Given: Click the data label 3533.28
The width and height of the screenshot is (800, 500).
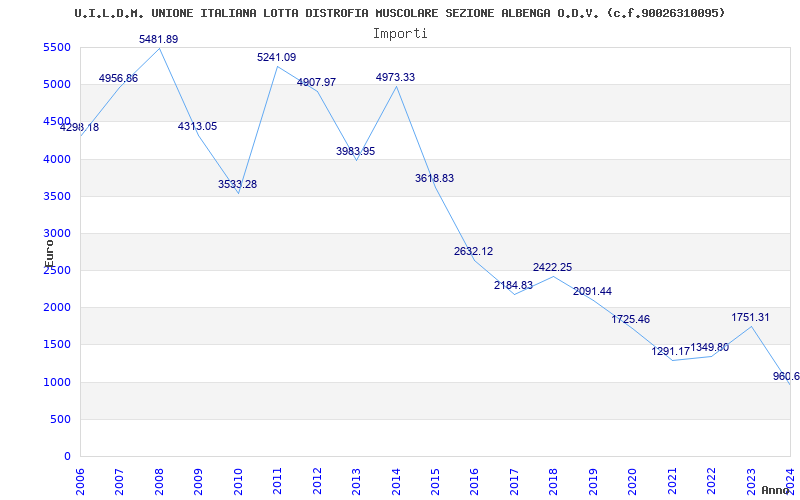Looking at the screenshot, I should 238,184.
